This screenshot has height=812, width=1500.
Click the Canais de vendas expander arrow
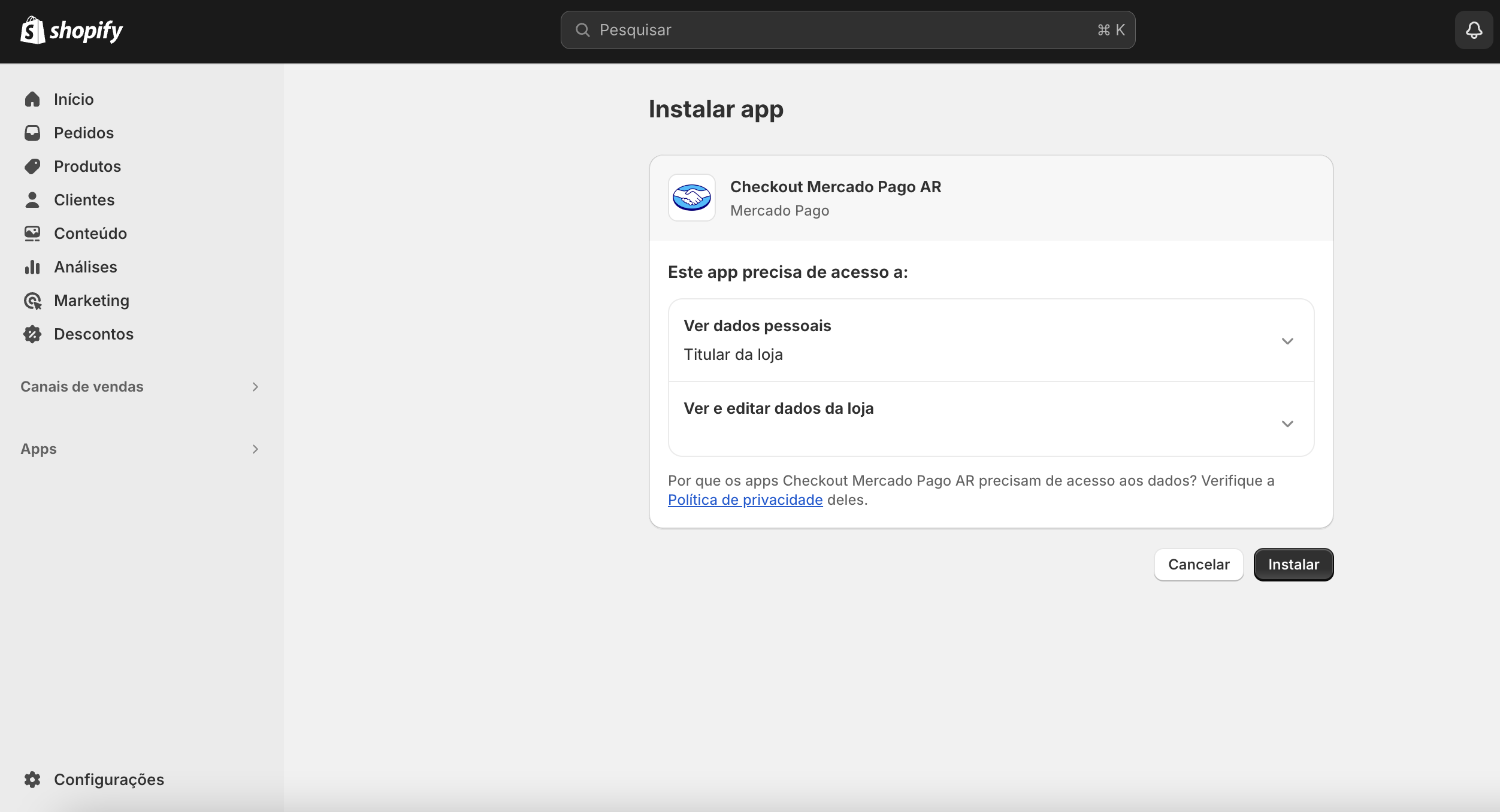click(x=256, y=386)
